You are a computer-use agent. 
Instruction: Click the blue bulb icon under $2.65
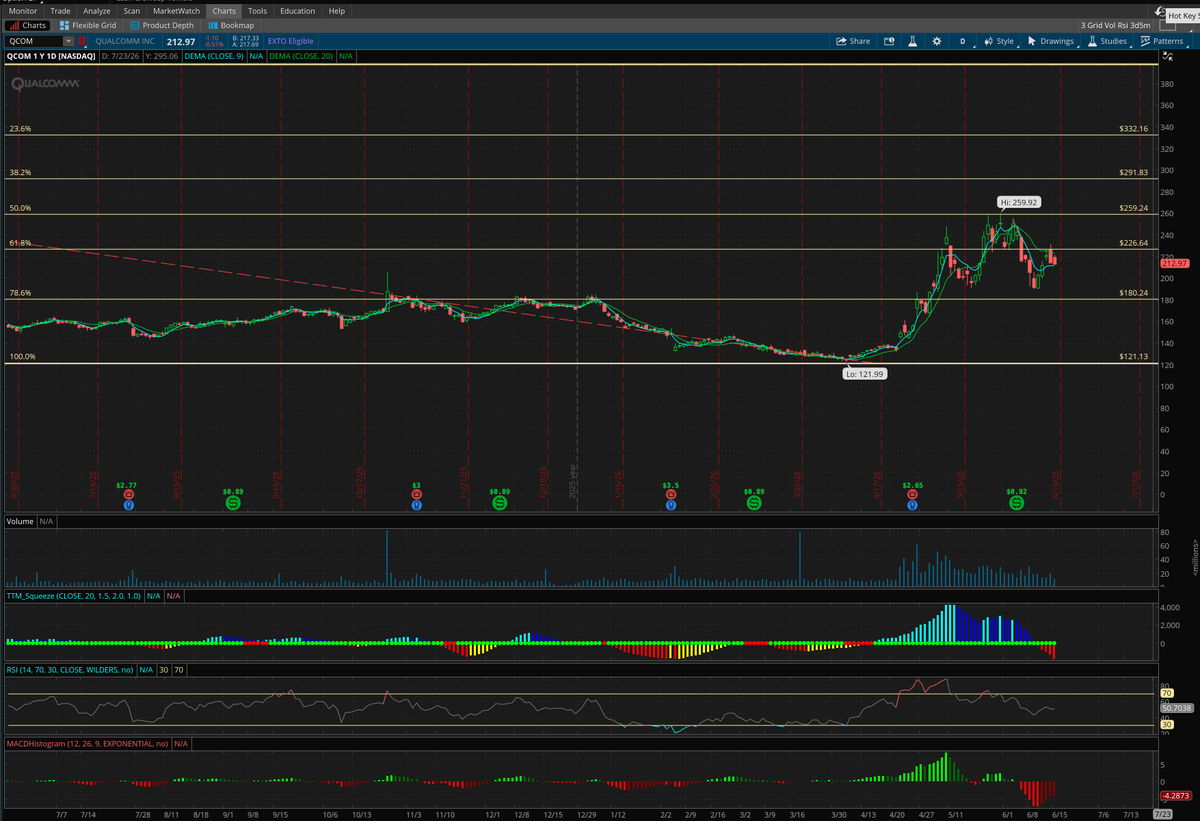(x=912, y=505)
